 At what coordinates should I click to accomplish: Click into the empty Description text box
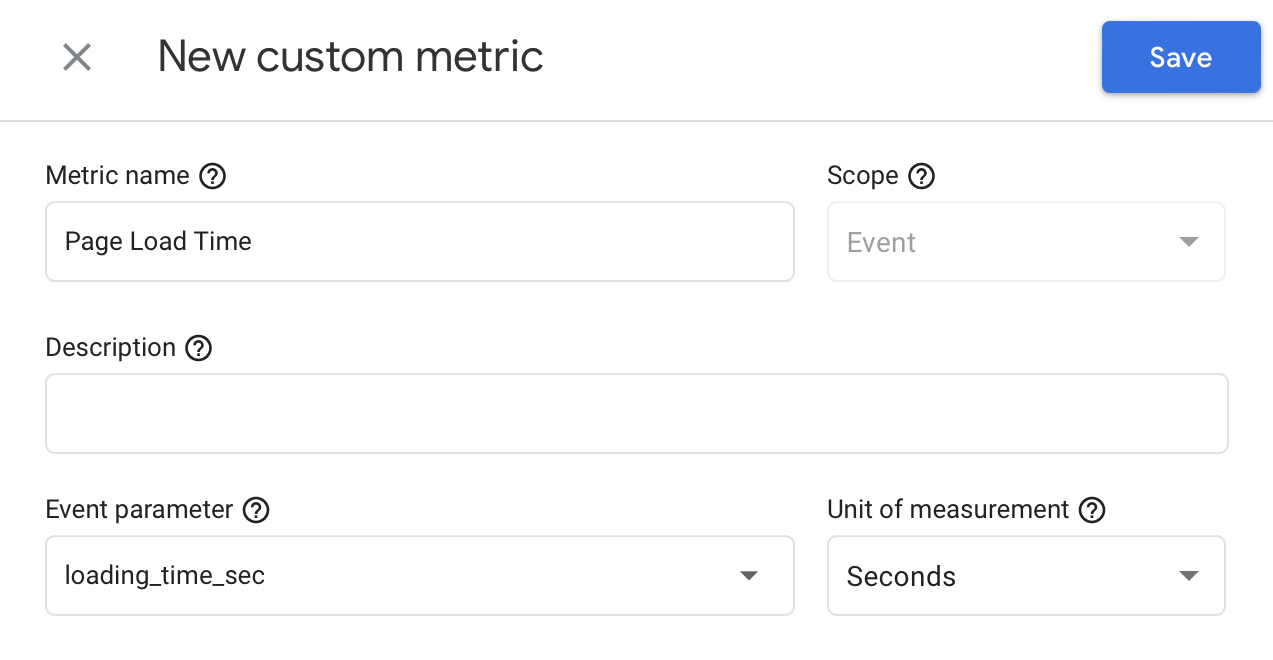click(636, 414)
